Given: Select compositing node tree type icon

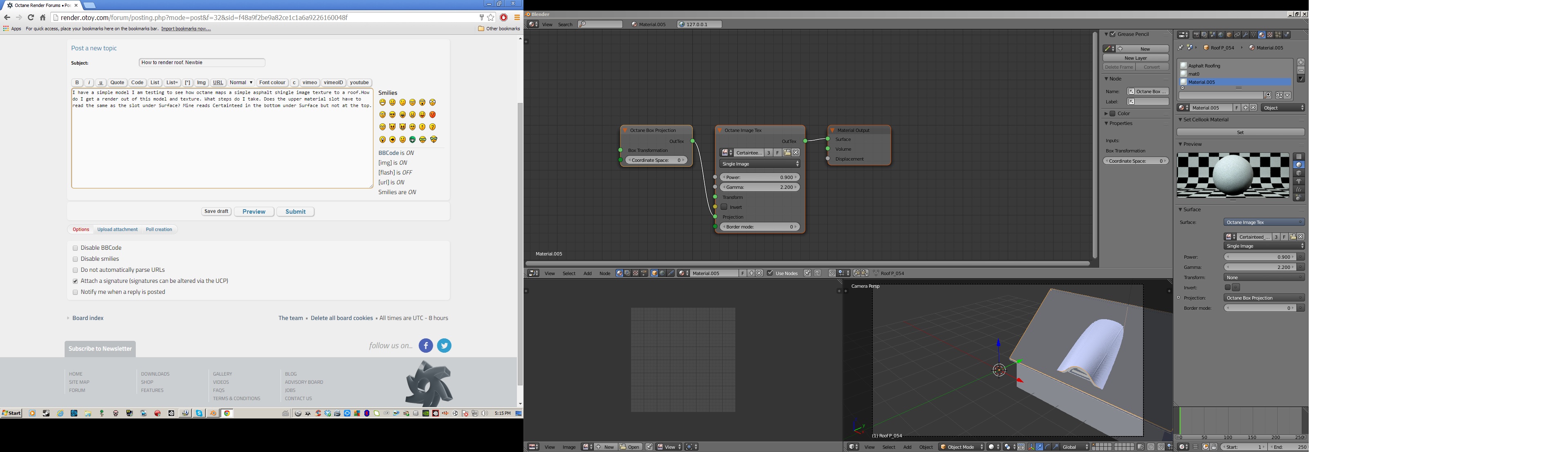Looking at the screenshot, I should 627,273.
